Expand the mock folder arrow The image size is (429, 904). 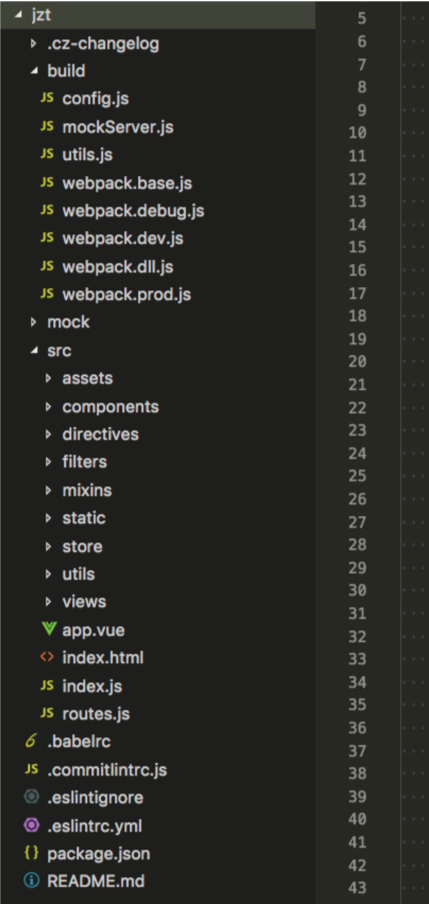tap(34, 322)
